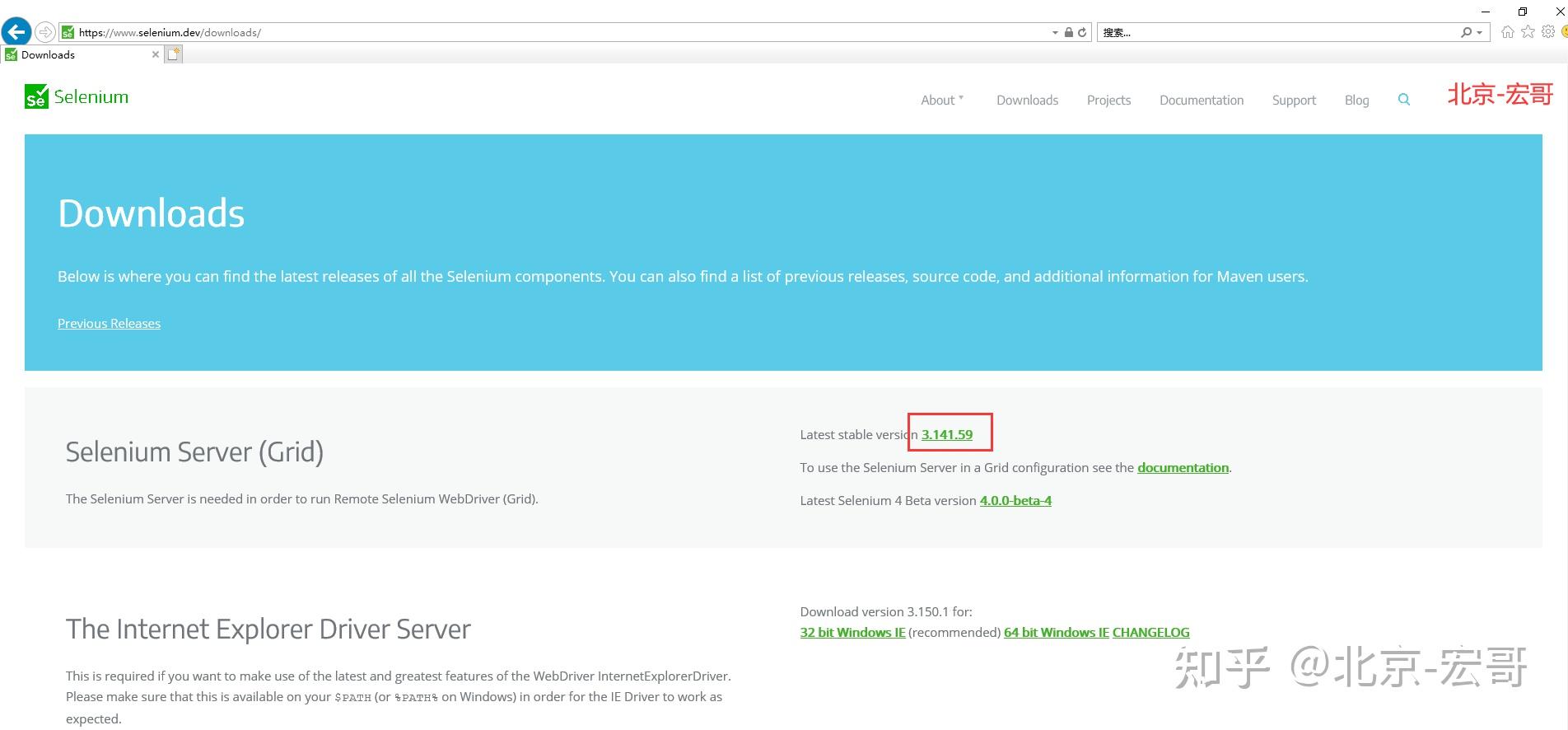Open the browser settings gear icon

tap(1548, 32)
